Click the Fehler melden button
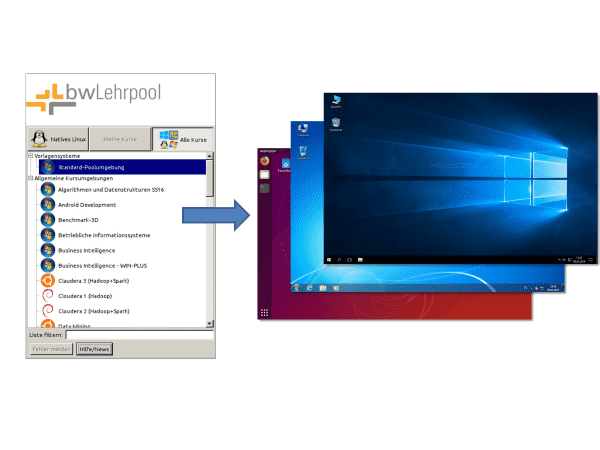The image size is (600, 450). (x=51, y=349)
